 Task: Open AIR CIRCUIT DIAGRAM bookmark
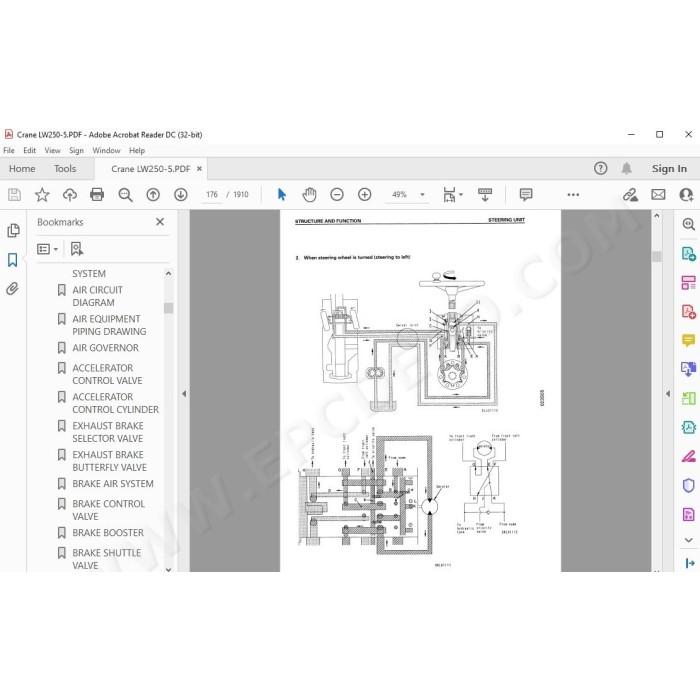click(97, 296)
